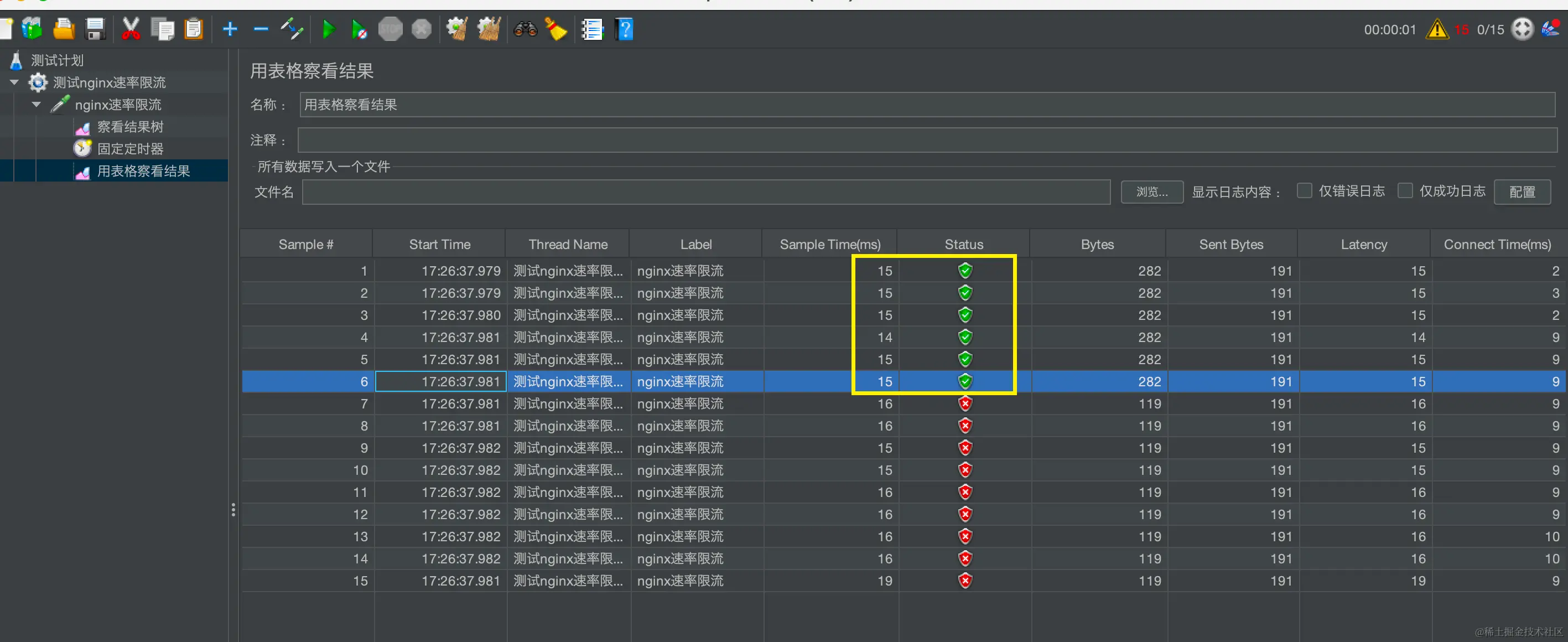This screenshot has width=1568, height=642.
Task: Select 固定定时器 in the tree
Action: [x=129, y=149]
